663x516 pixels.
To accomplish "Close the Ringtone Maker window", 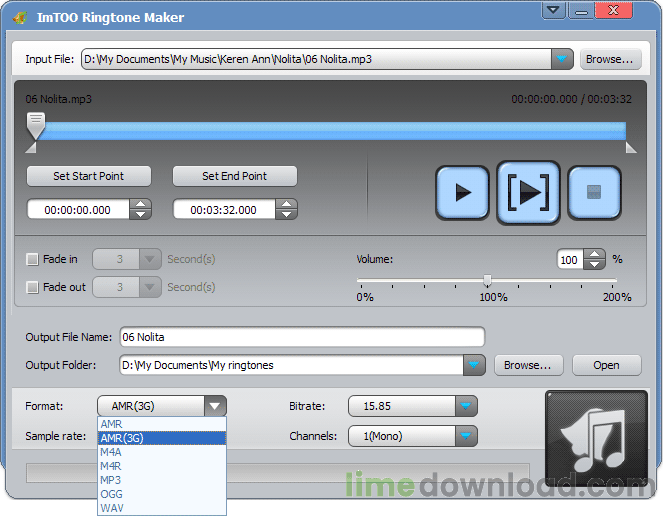I will (x=614, y=10).
